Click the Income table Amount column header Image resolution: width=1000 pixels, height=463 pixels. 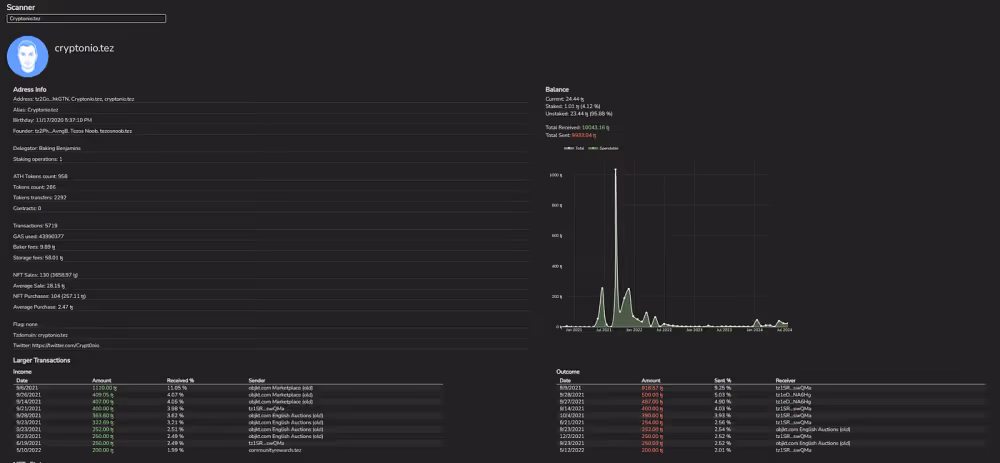pos(101,381)
